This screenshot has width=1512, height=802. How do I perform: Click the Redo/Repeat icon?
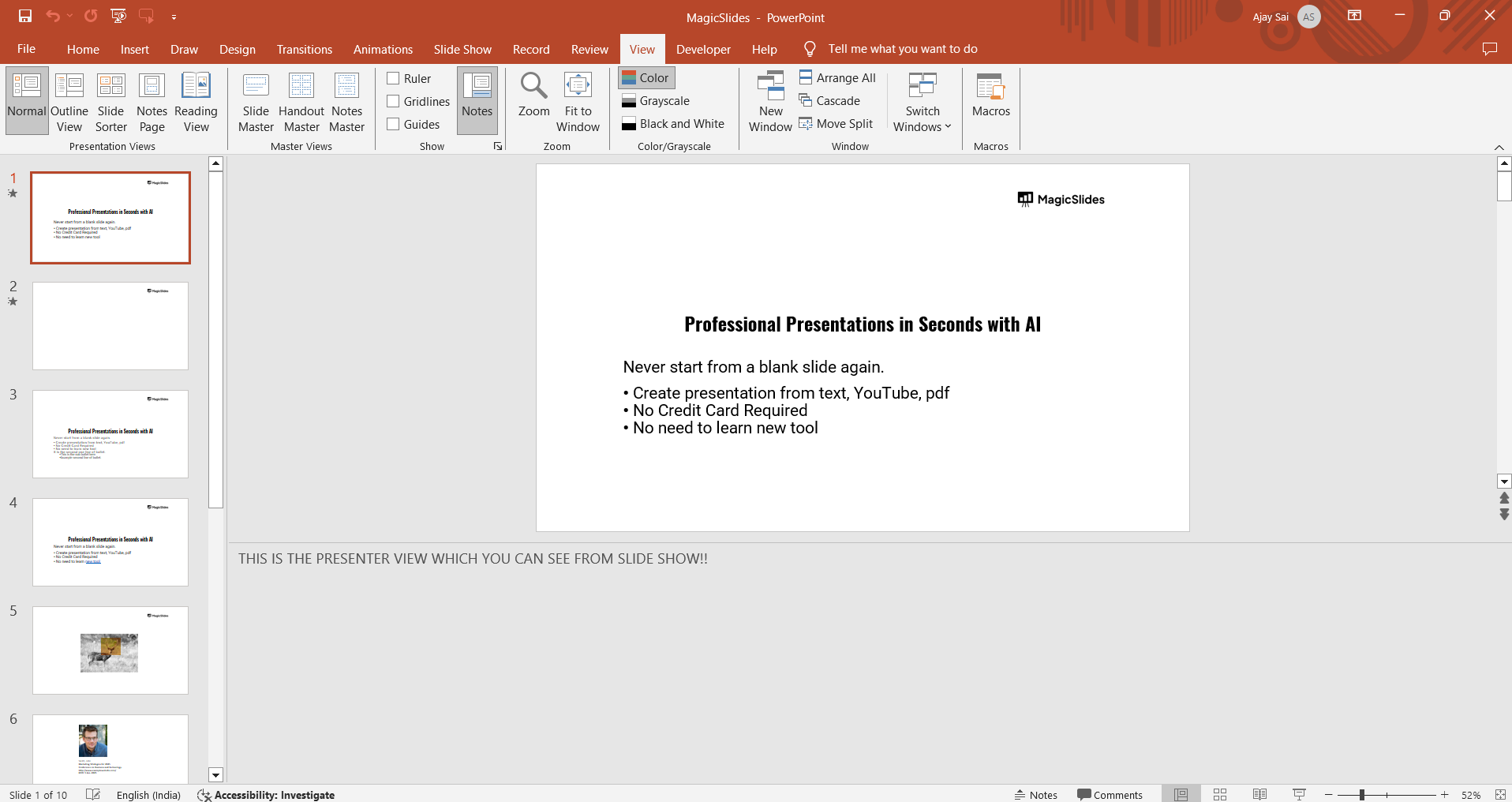91,16
